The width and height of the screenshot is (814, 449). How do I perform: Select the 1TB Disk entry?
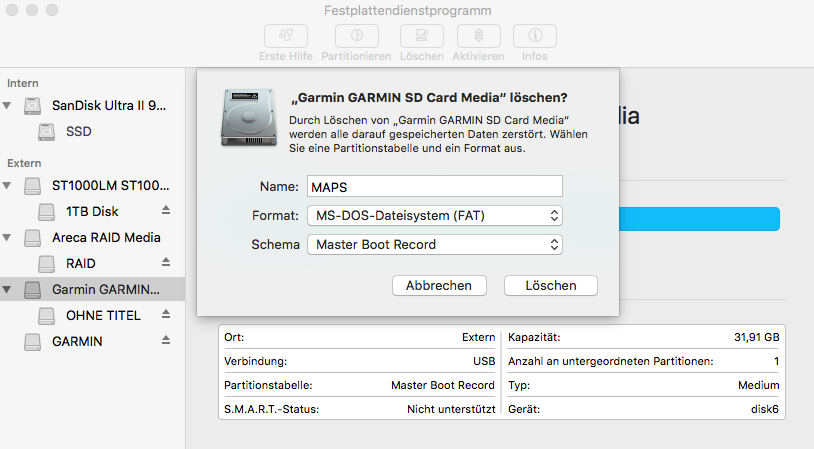[x=92, y=212]
